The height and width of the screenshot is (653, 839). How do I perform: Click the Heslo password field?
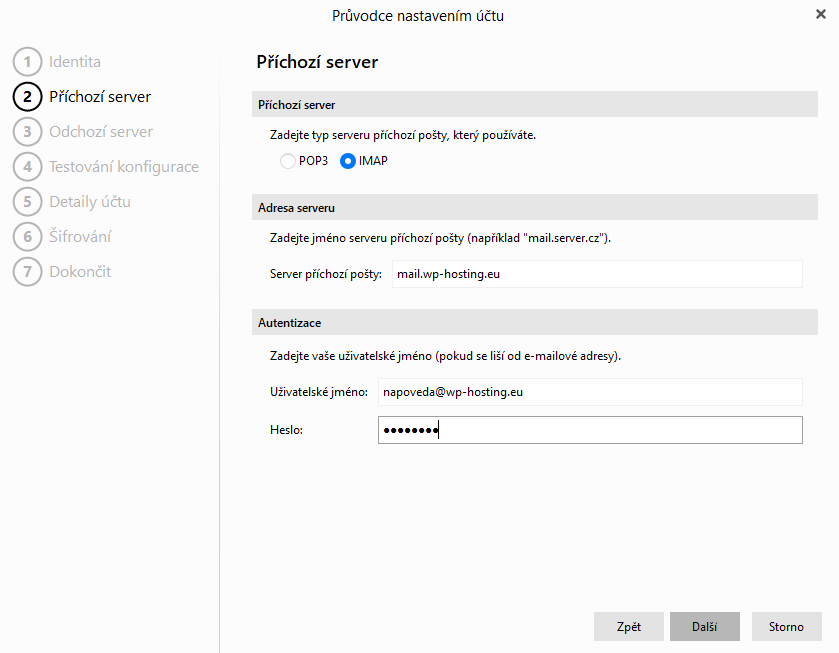click(590, 430)
